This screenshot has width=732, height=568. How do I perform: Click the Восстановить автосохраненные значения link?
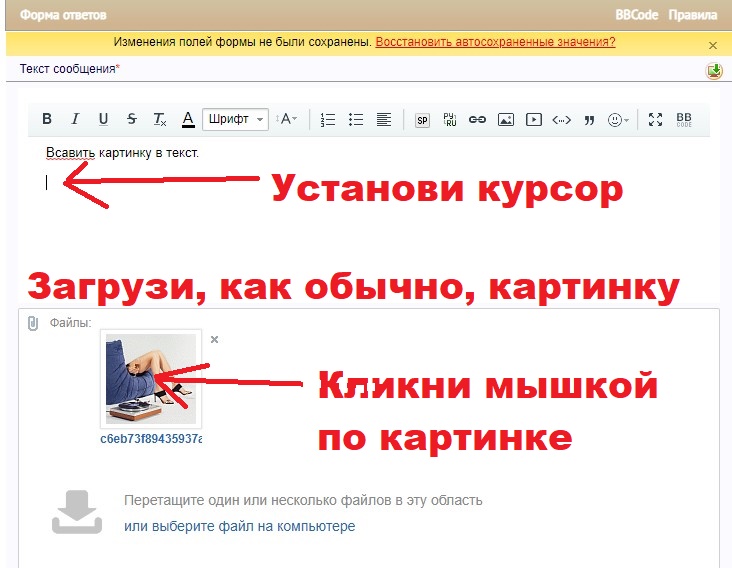495,42
